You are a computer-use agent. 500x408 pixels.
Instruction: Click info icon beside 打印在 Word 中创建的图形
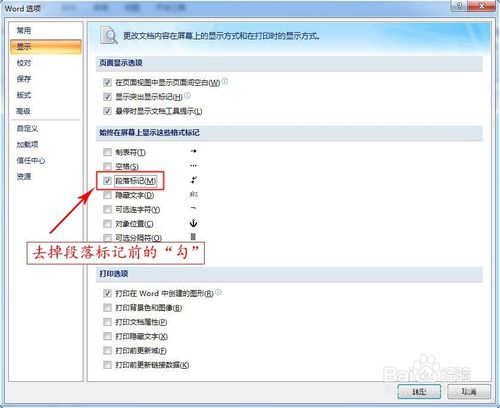point(218,292)
